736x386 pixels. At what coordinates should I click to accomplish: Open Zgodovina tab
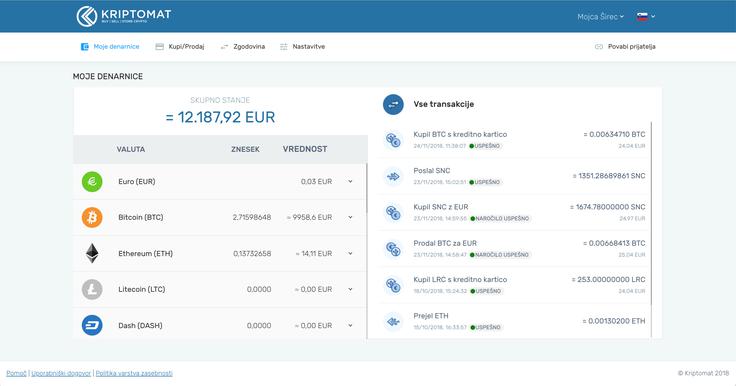tap(243, 46)
